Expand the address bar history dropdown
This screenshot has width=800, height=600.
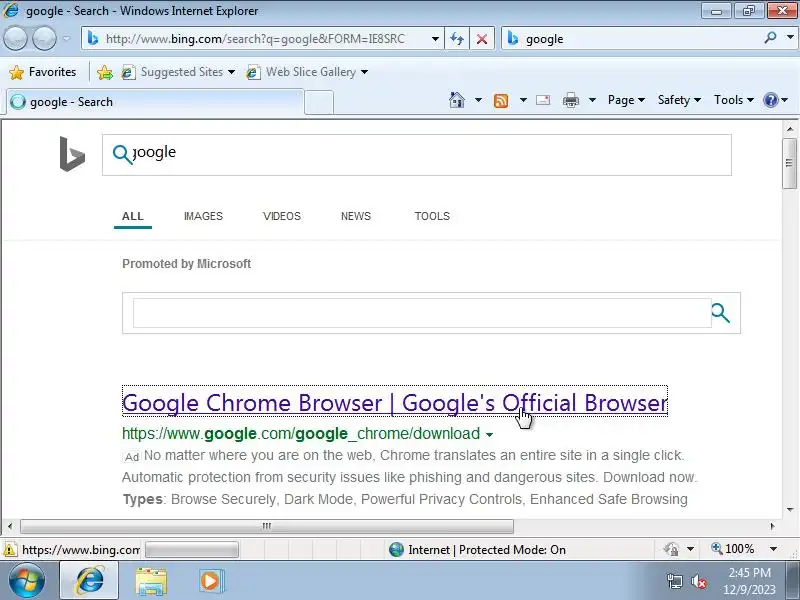pos(435,39)
